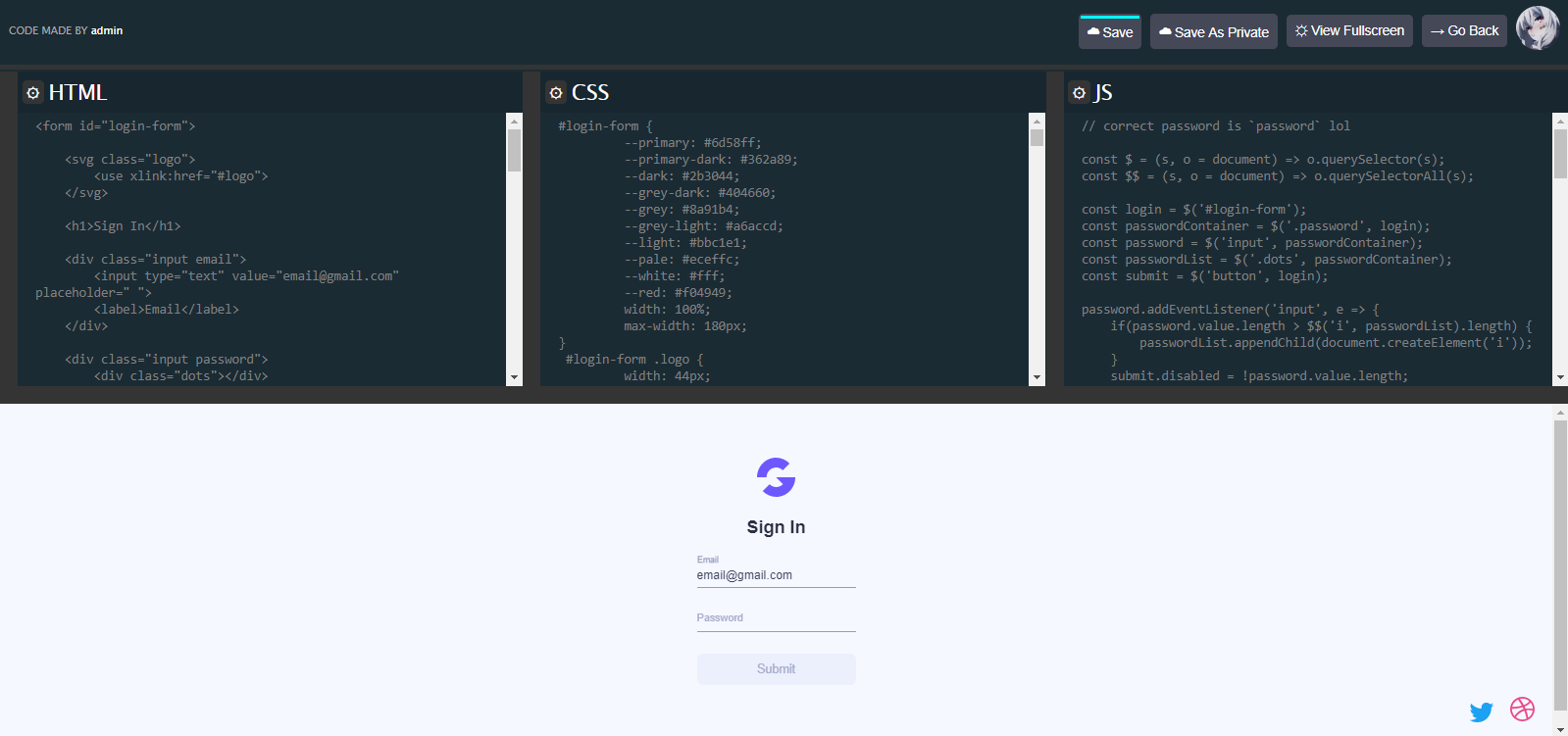Click the preview pane scrollbar down arrow

point(1560,729)
